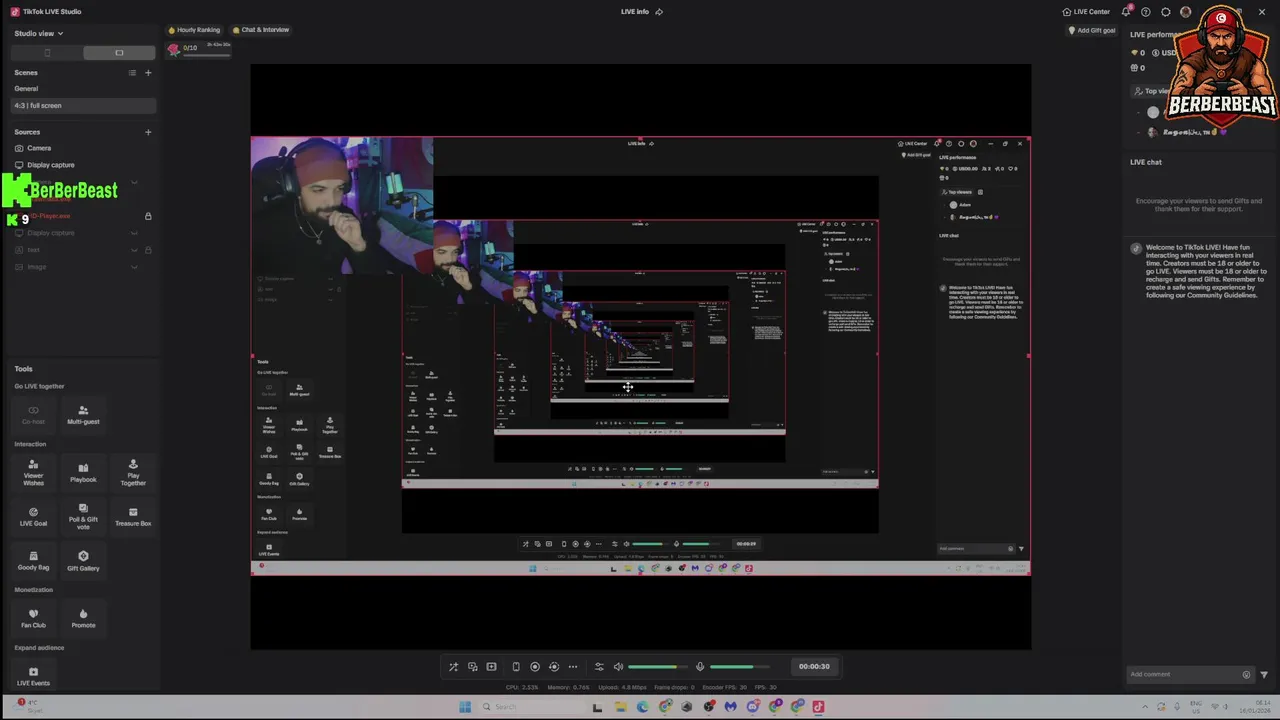Screen dimensions: 1280x720
Task: Adjust the speaker volume slider
Action: [657, 667]
